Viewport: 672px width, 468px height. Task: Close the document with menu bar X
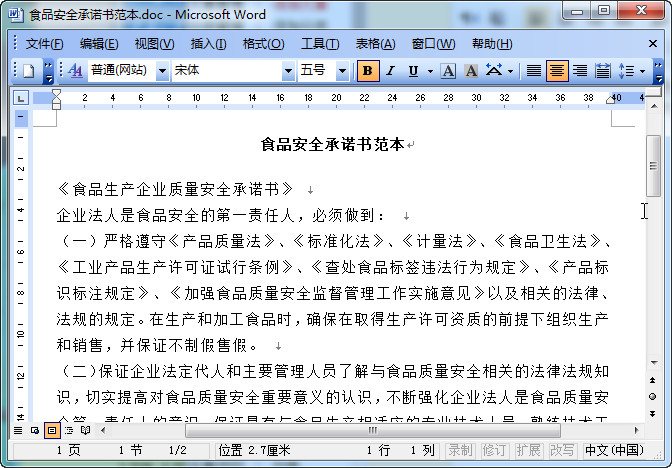(x=653, y=43)
